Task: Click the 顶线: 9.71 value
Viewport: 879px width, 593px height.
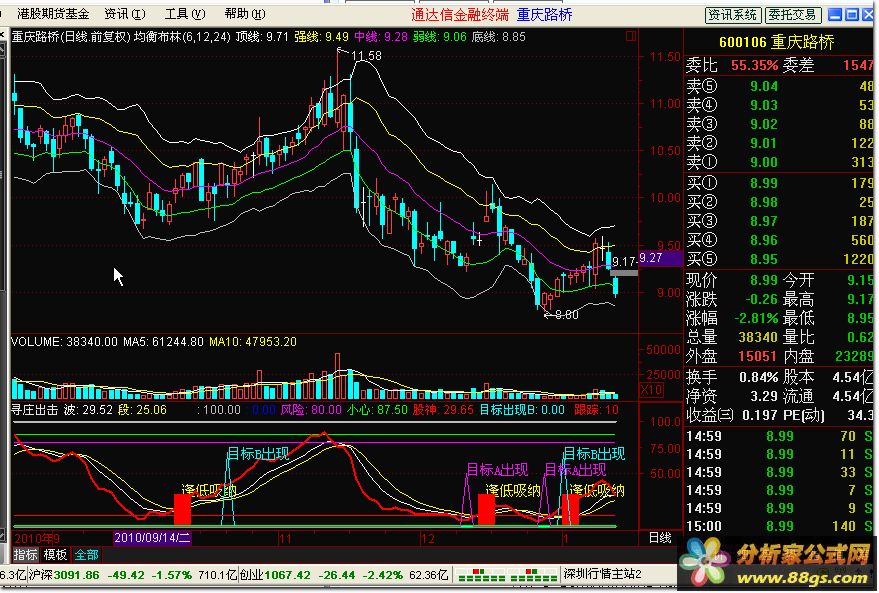Action: pos(262,37)
